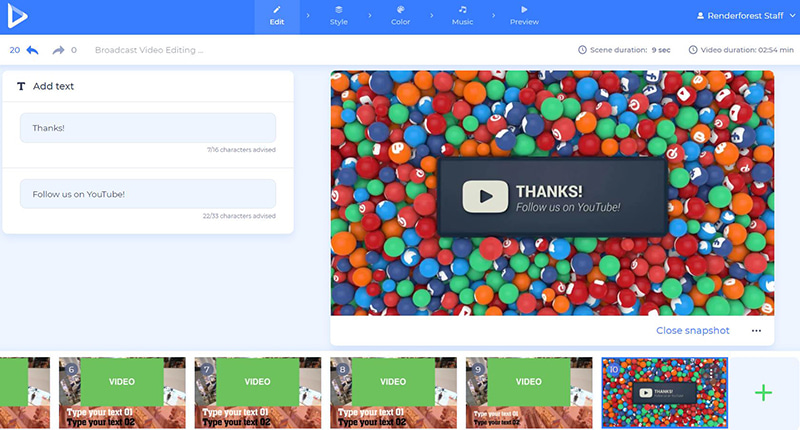This screenshot has height=430, width=800.
Task: Open the Edit step tab
Action: [x=277, y=16]
